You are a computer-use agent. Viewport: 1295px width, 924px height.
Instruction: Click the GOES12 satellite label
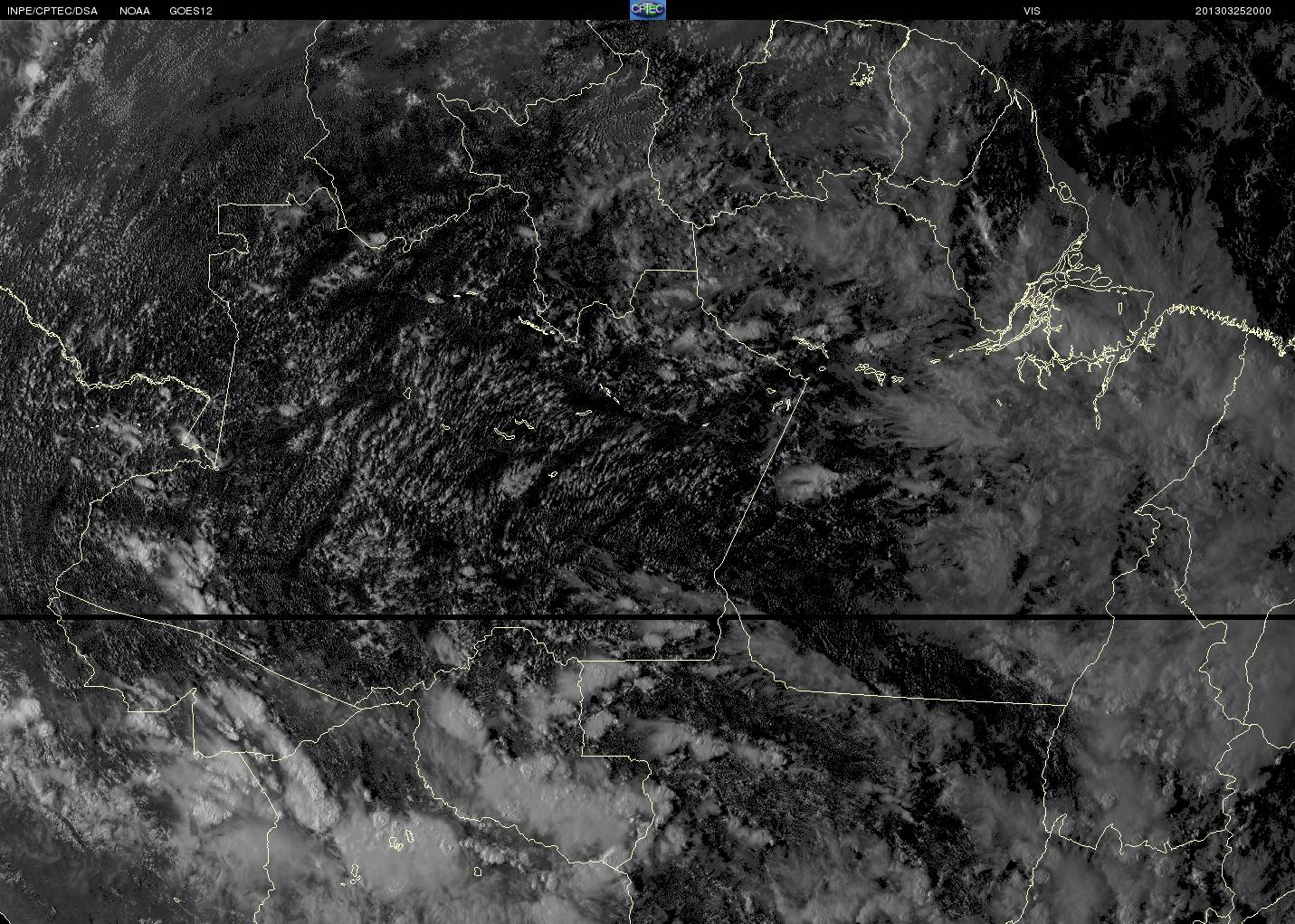click(191, 11)
